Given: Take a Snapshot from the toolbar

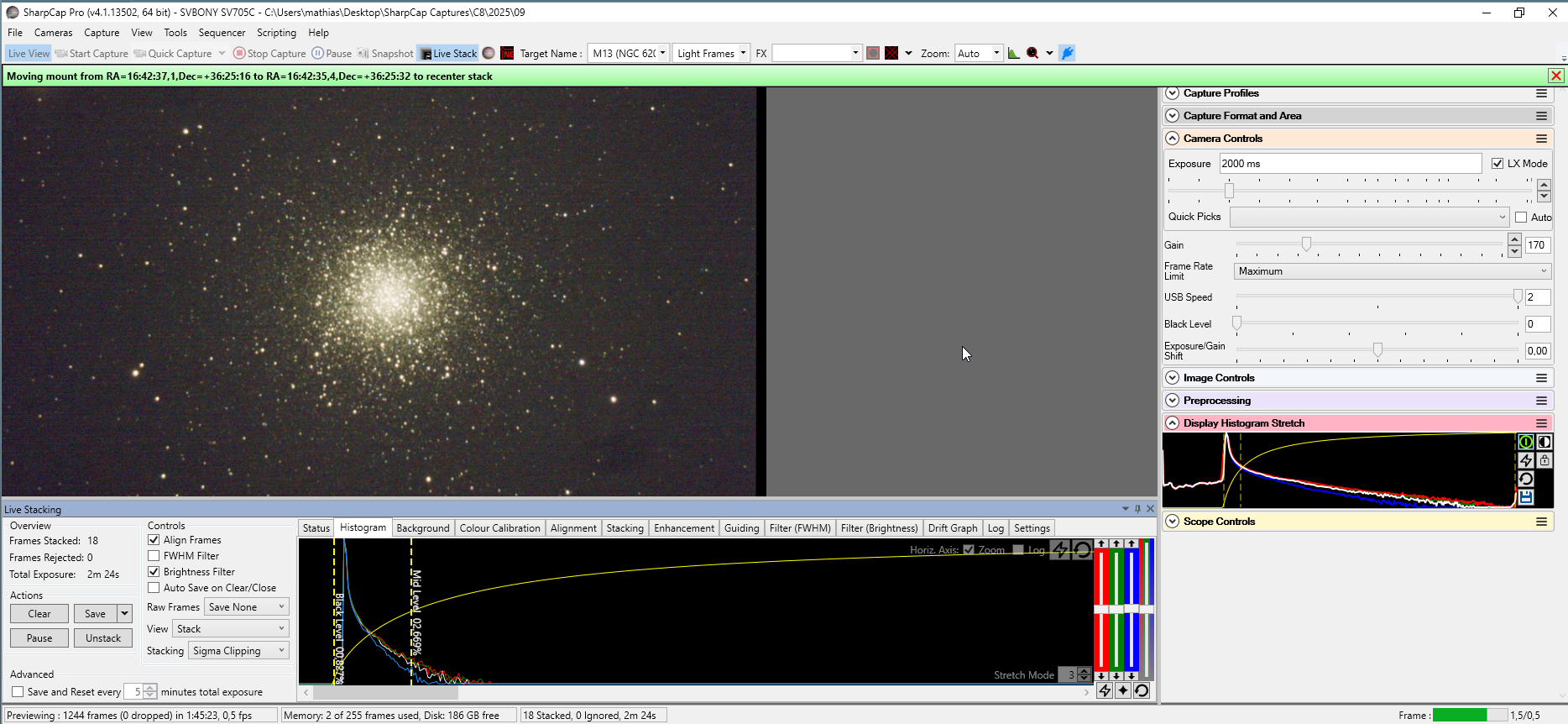Looking at the screenshot, I should click(385, 53).
